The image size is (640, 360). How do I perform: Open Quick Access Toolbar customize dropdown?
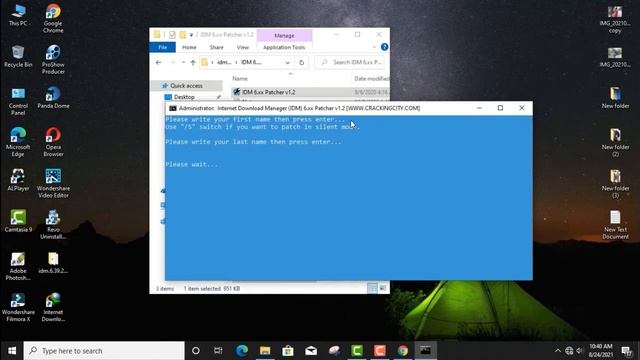[x=191, y=35]
